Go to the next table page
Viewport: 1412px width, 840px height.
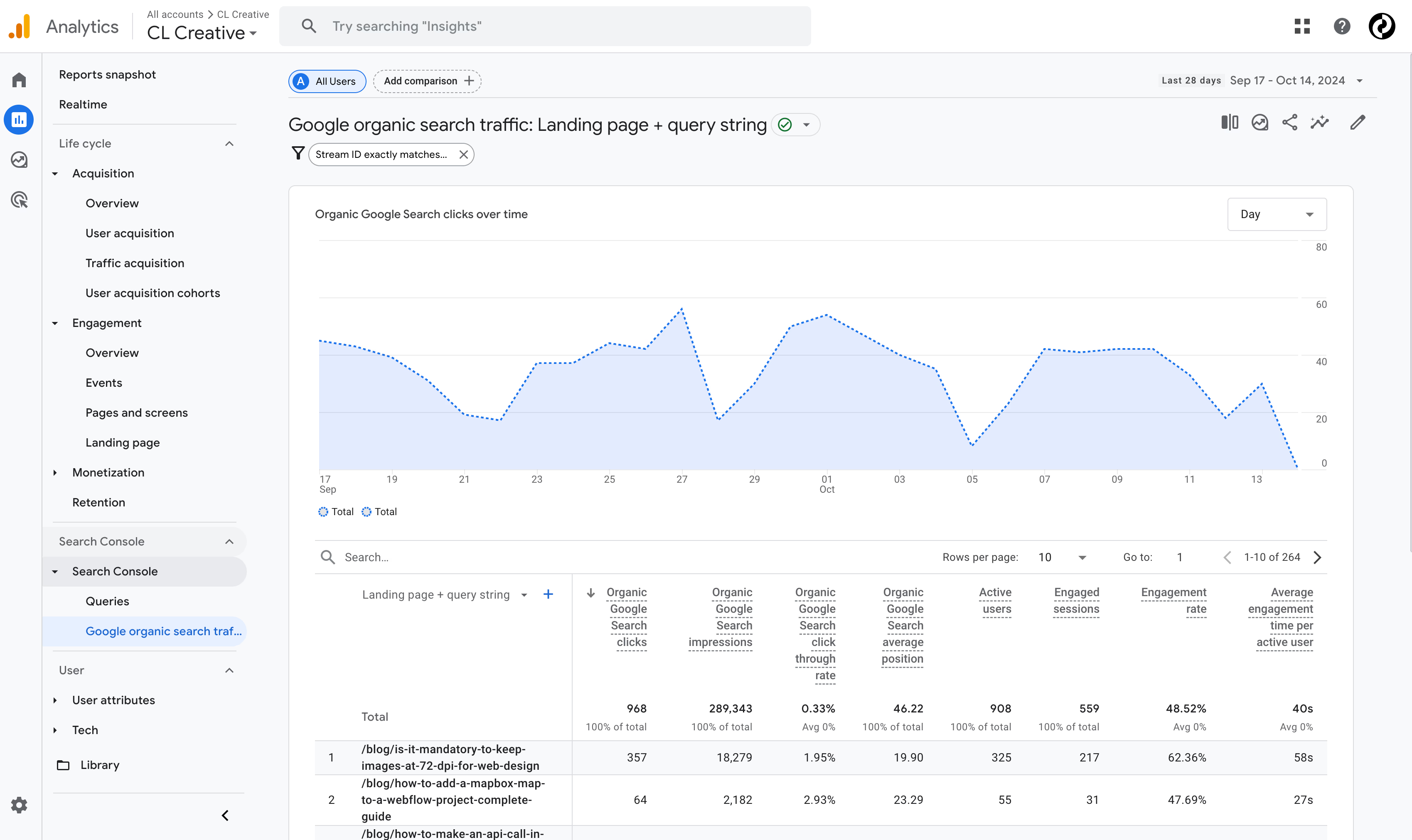[x=1317, y=558]
